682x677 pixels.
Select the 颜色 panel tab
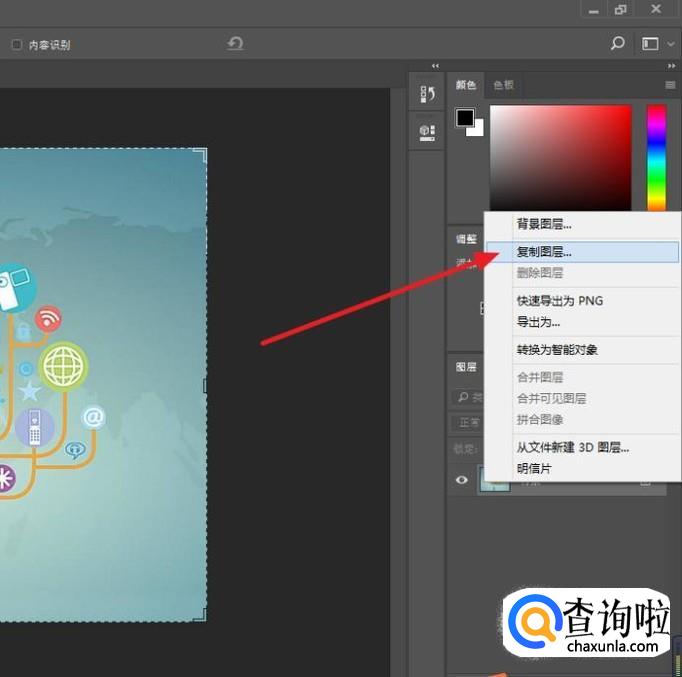click(465, 85)
